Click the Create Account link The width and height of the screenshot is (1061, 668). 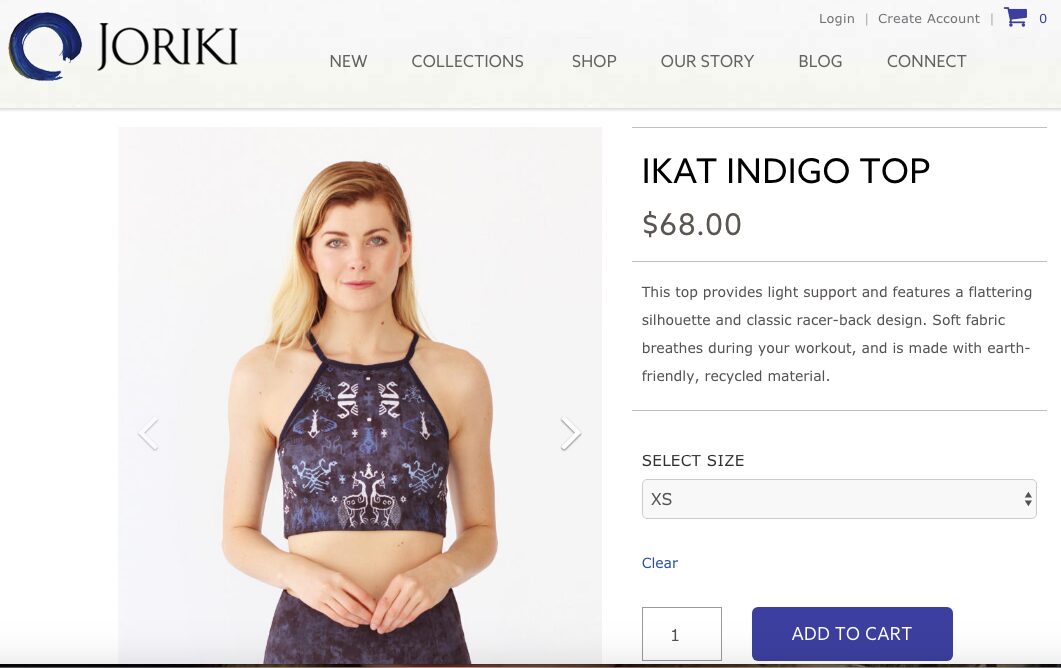click(x=928, y=19)
